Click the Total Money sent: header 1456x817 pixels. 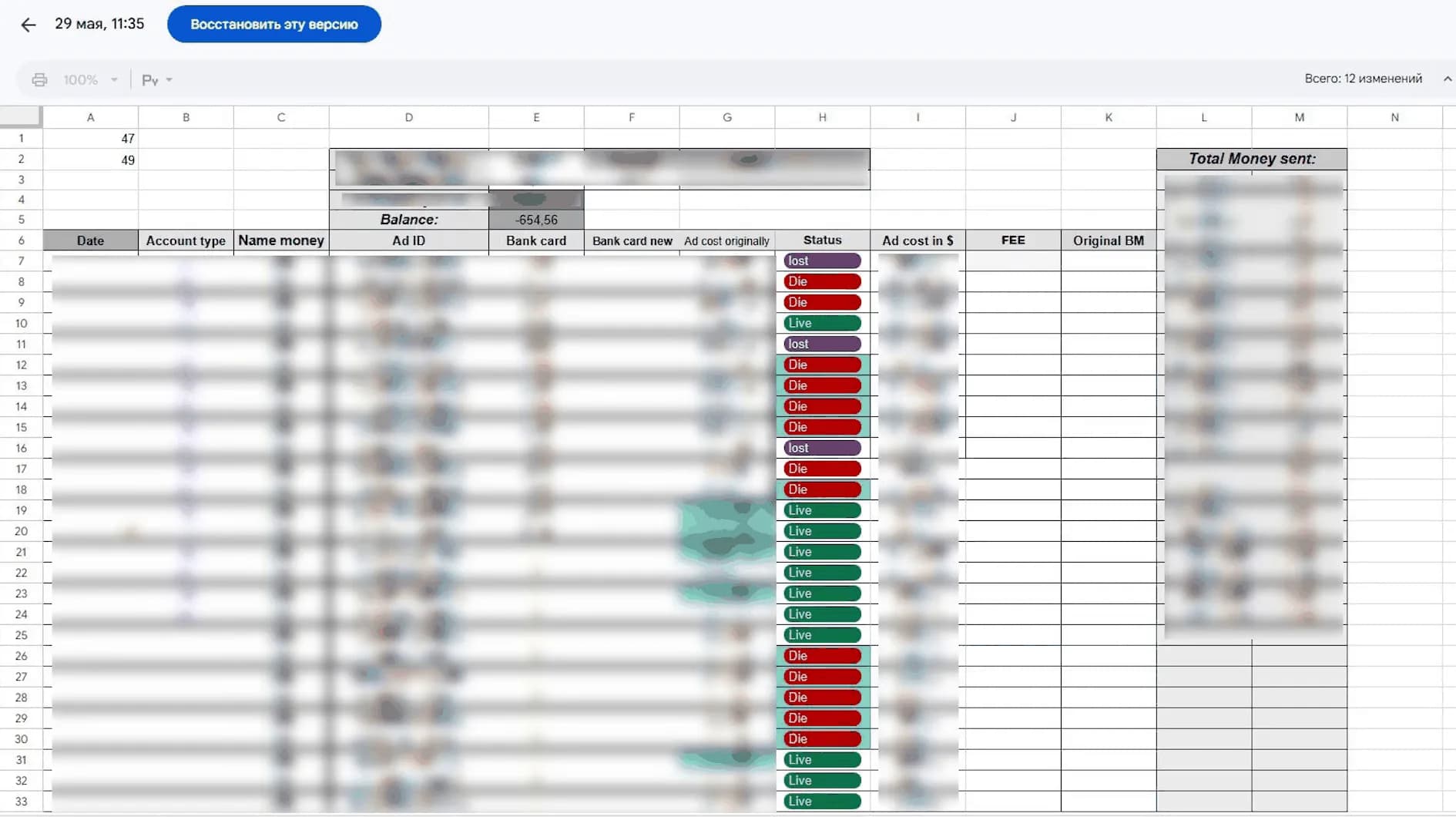(1252, 159)
